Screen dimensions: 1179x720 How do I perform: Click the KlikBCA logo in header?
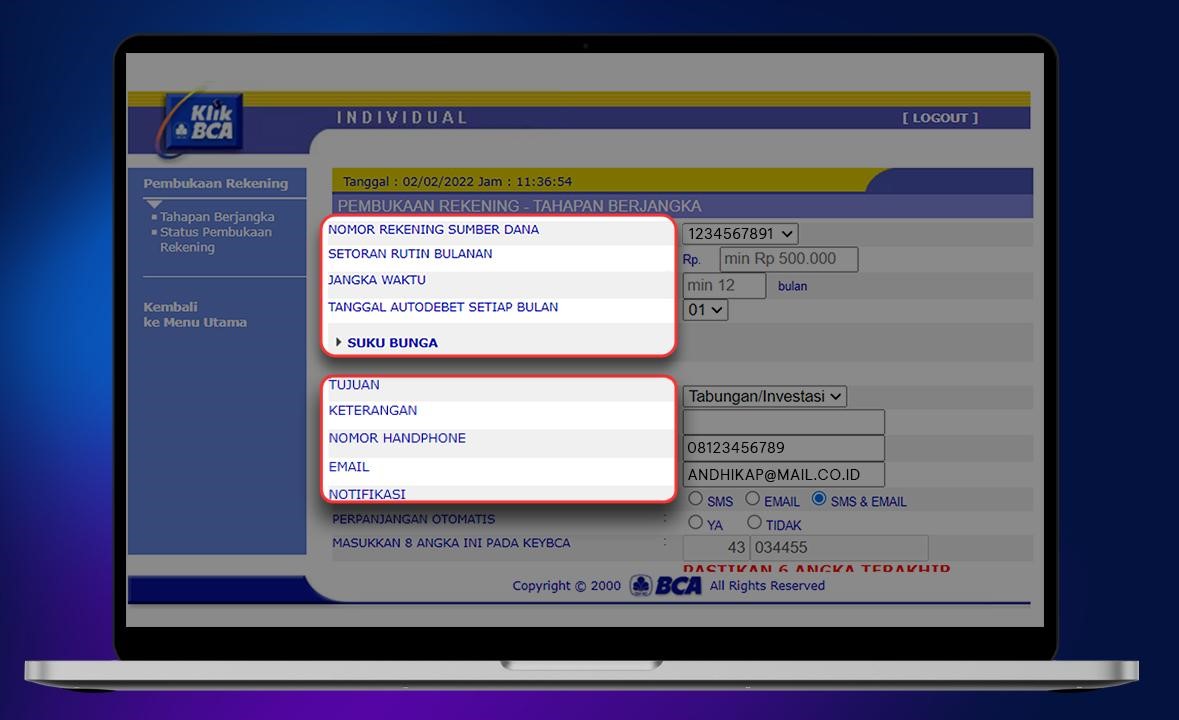click(201, 123)
